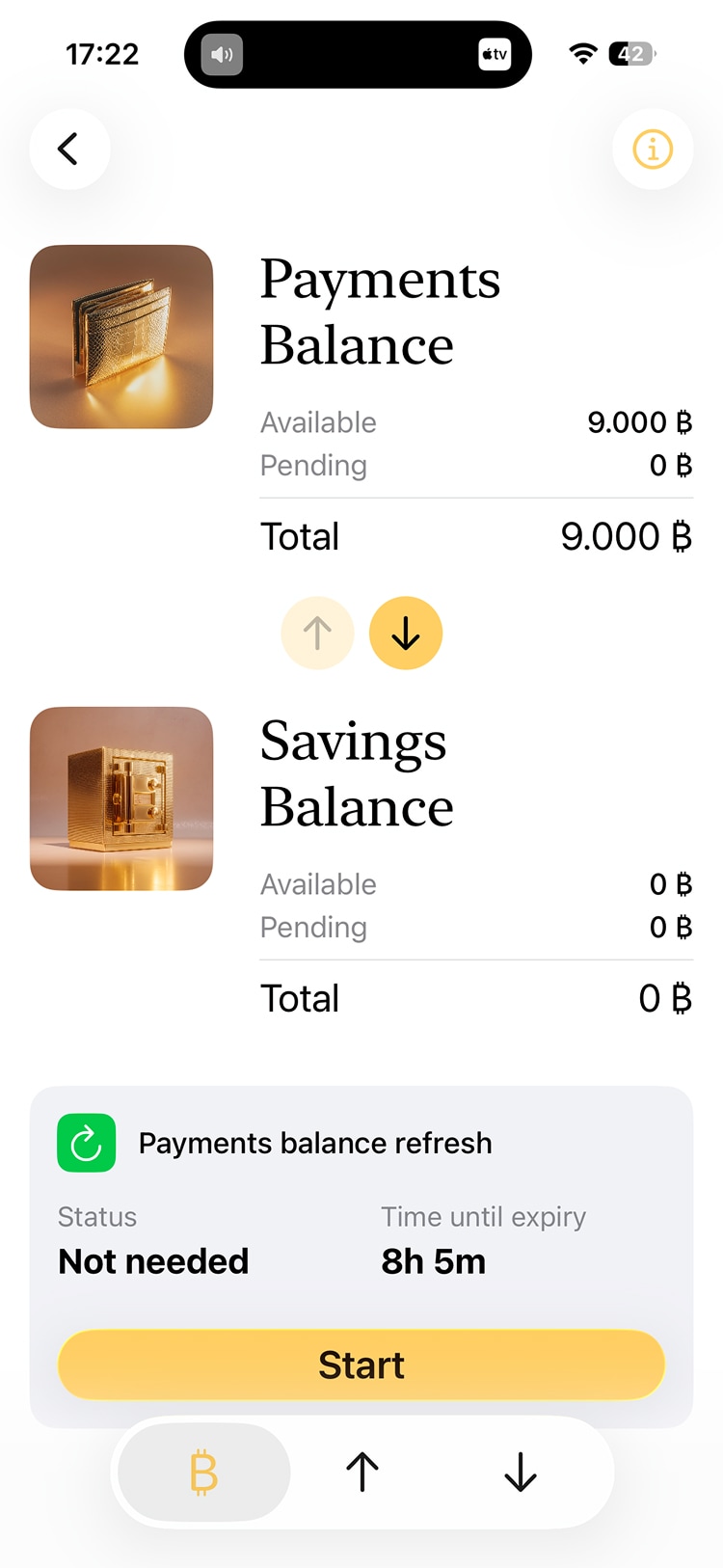Tap the golden wallet thumbnail
This screenshot has width=723, height=1568.
[121, 337]
